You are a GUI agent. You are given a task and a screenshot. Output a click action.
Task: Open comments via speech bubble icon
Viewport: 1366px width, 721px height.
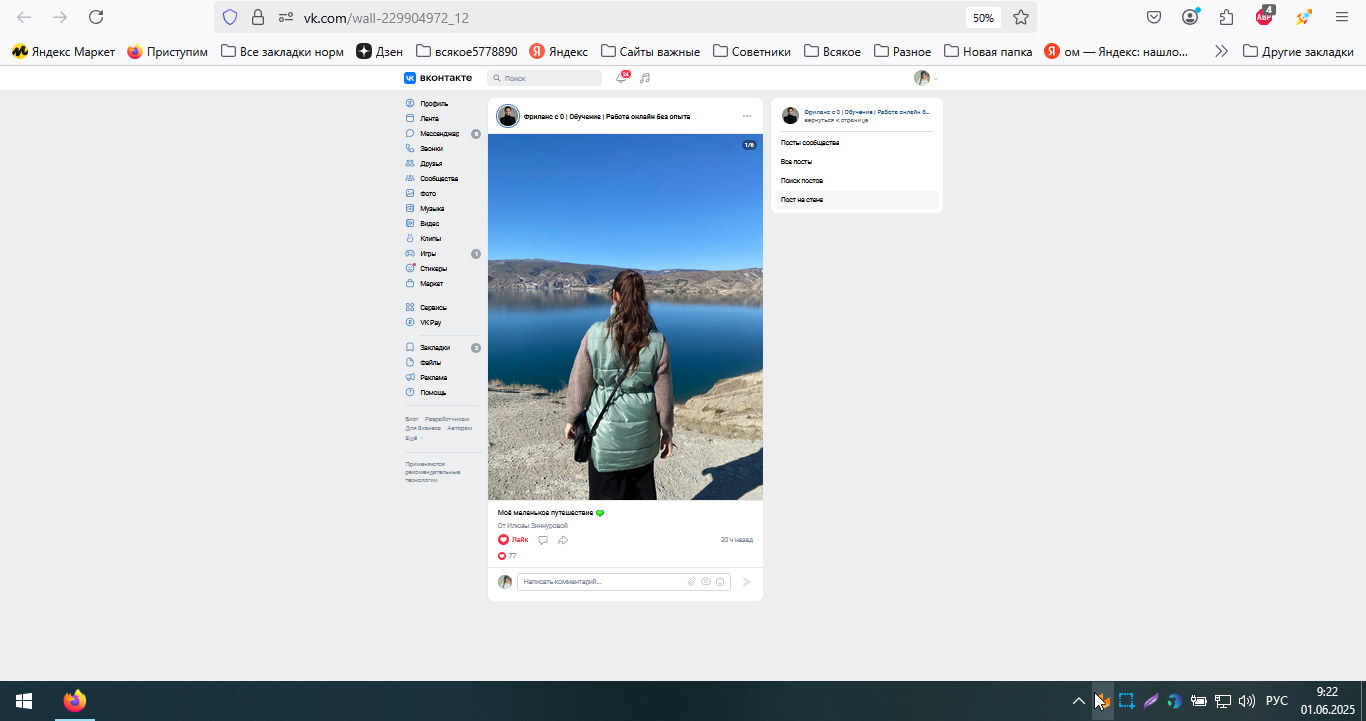(x=543, y=540)
